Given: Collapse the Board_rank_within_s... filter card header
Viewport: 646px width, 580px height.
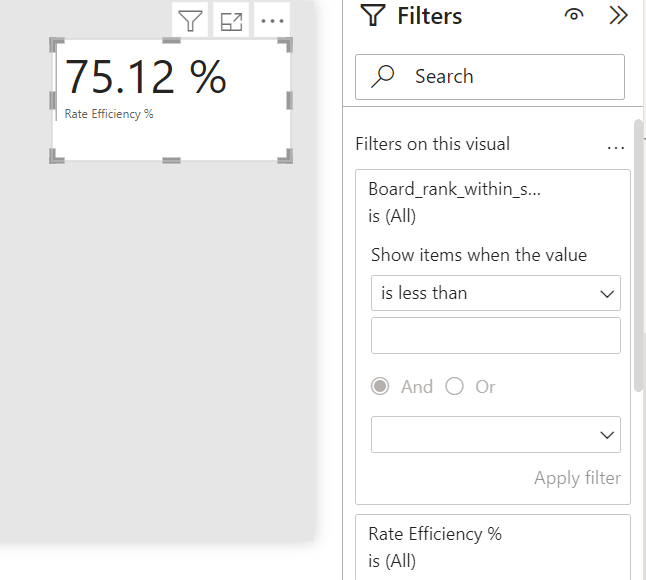Looking at the screenshot, I should pyautogui.click(x=493, y=202).
